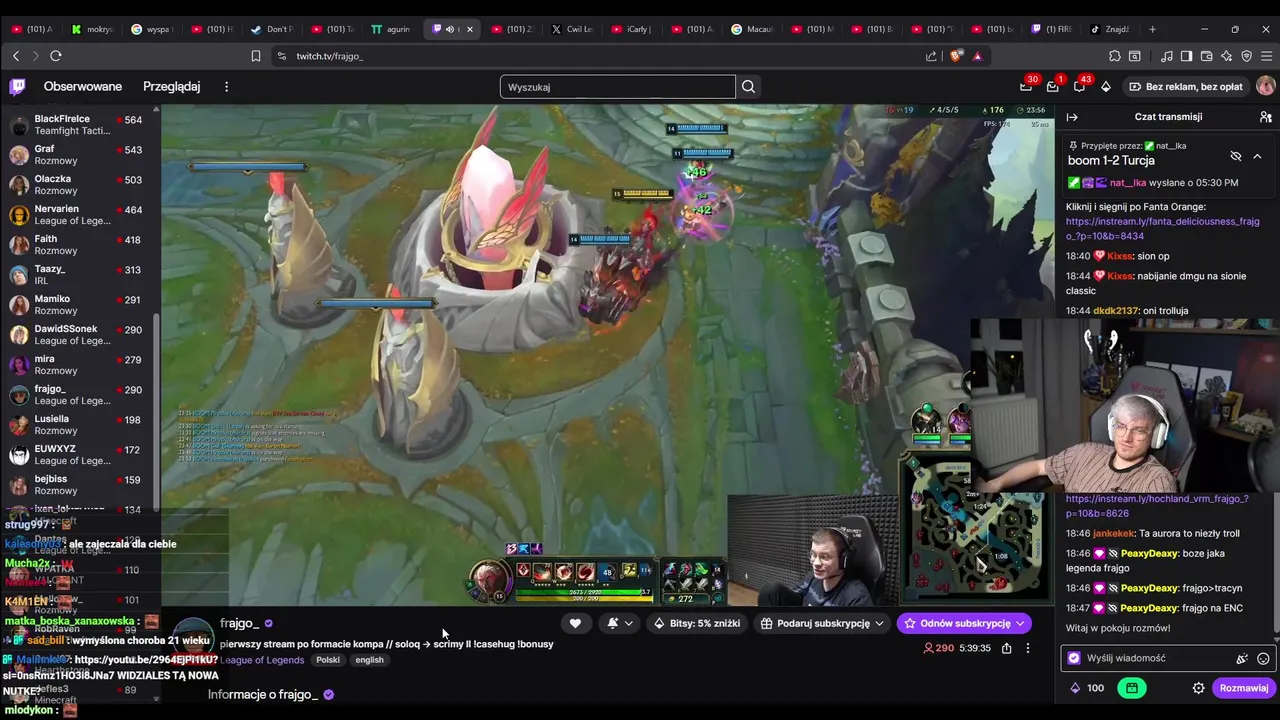Open stream options three-dot menu
The height and width of the screenshot is (720, 1280).
click(x=1027, y=648)
